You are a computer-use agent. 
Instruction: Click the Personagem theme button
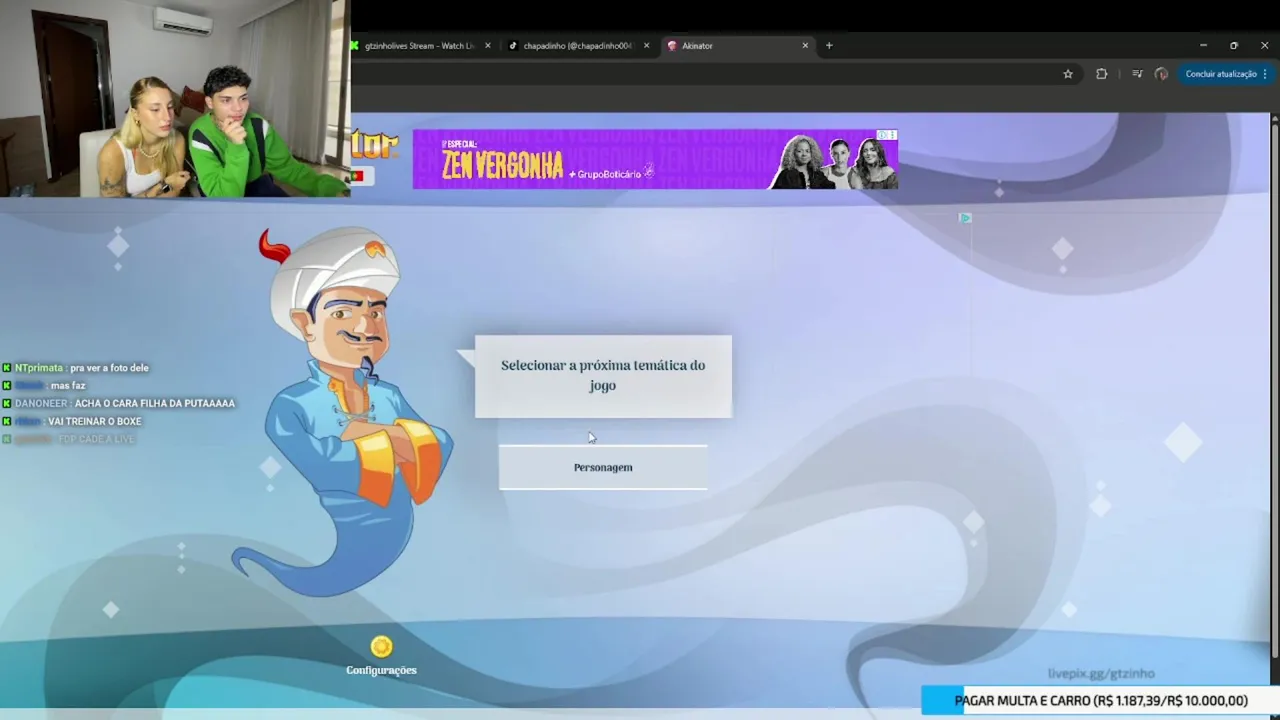click(603, 467)
